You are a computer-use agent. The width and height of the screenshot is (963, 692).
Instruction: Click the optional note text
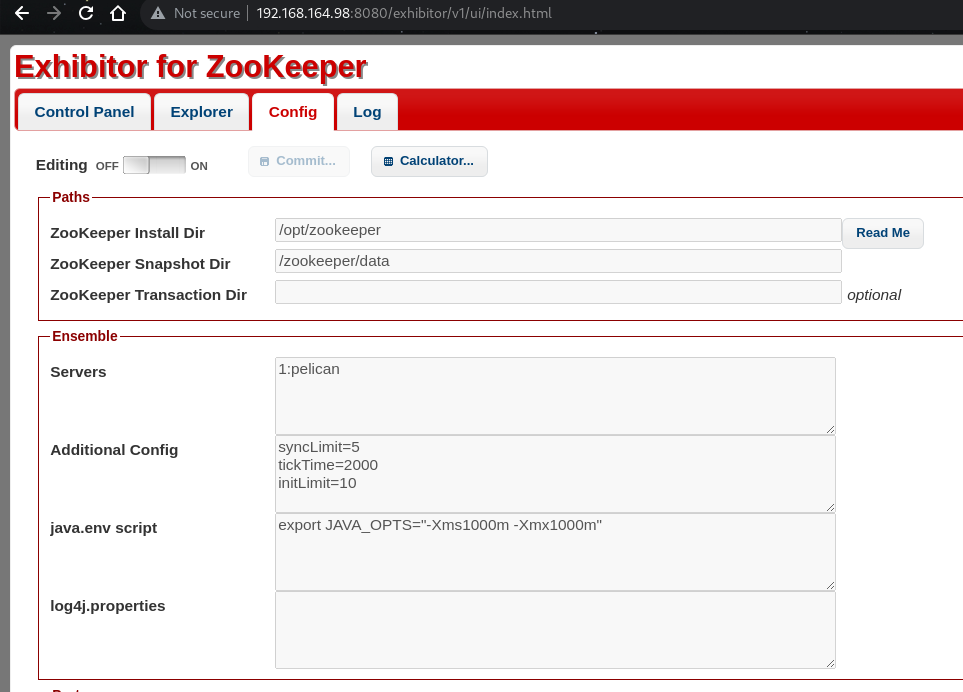pyautogui.click(x=874, y=295)
